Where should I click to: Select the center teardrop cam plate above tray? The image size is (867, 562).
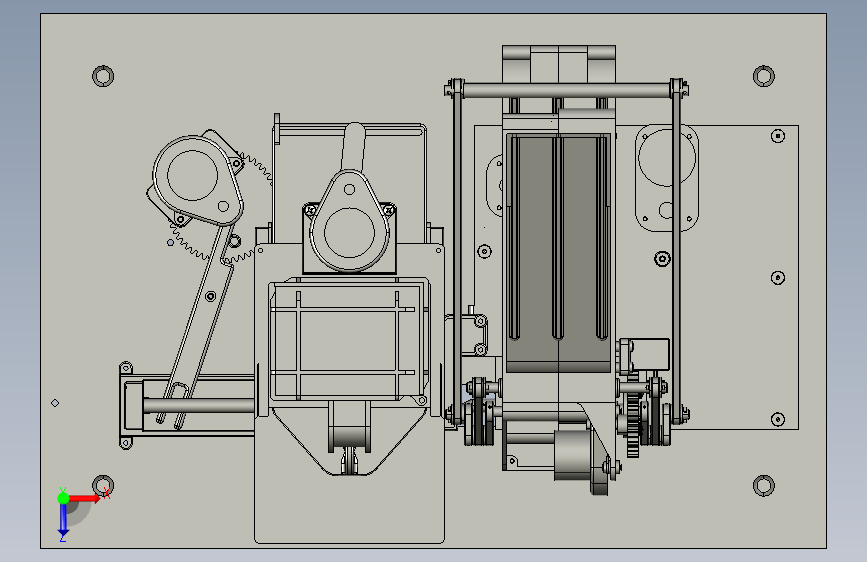click(349, 221)
